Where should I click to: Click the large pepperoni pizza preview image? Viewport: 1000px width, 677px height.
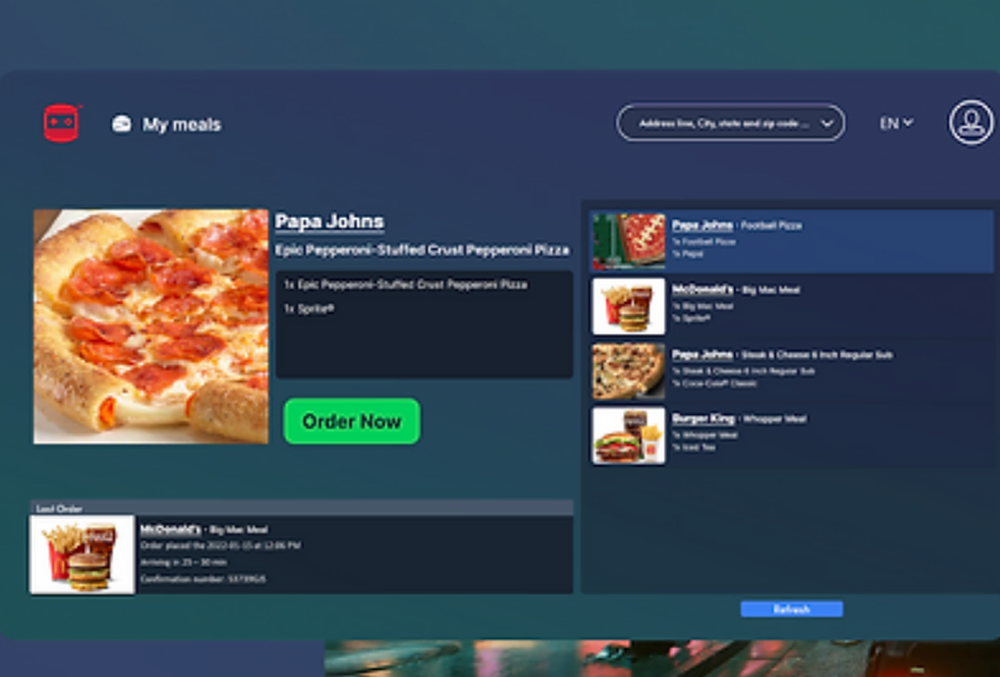pos(150,325)
